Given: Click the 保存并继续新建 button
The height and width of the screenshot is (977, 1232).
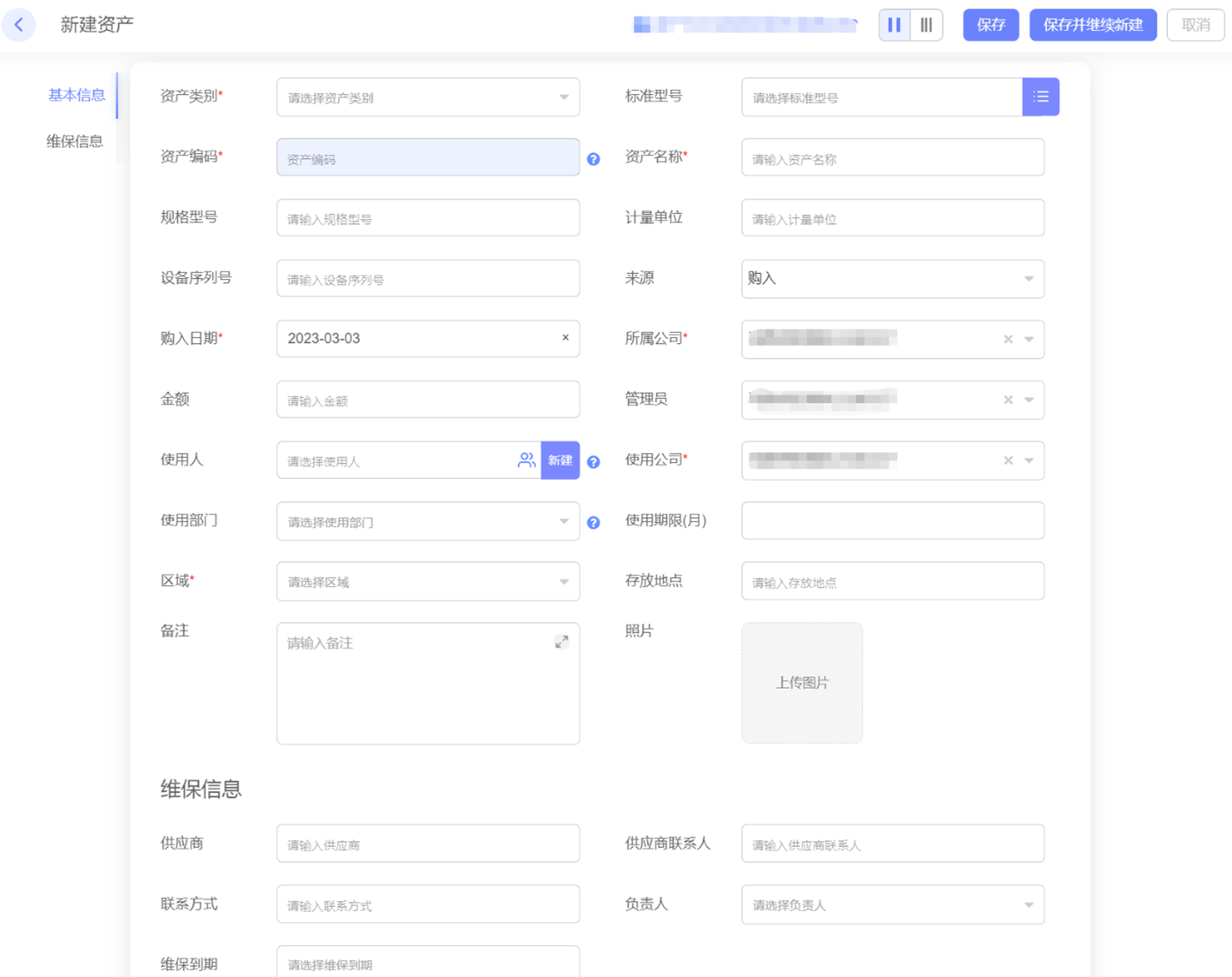Looking at the screenshot, I should pyautogui.click(x=1093, y=25).
